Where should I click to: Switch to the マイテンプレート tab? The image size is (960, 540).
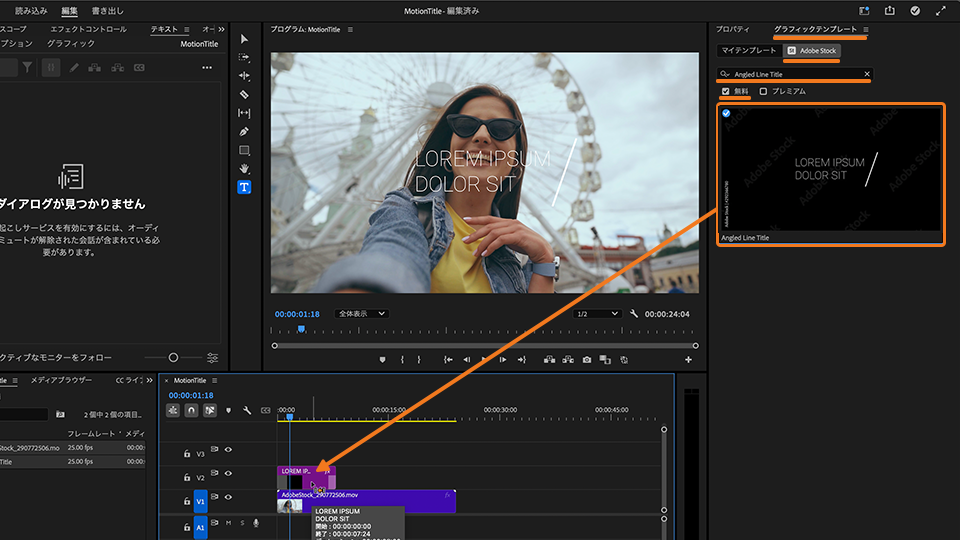click(x=749, y=50)
